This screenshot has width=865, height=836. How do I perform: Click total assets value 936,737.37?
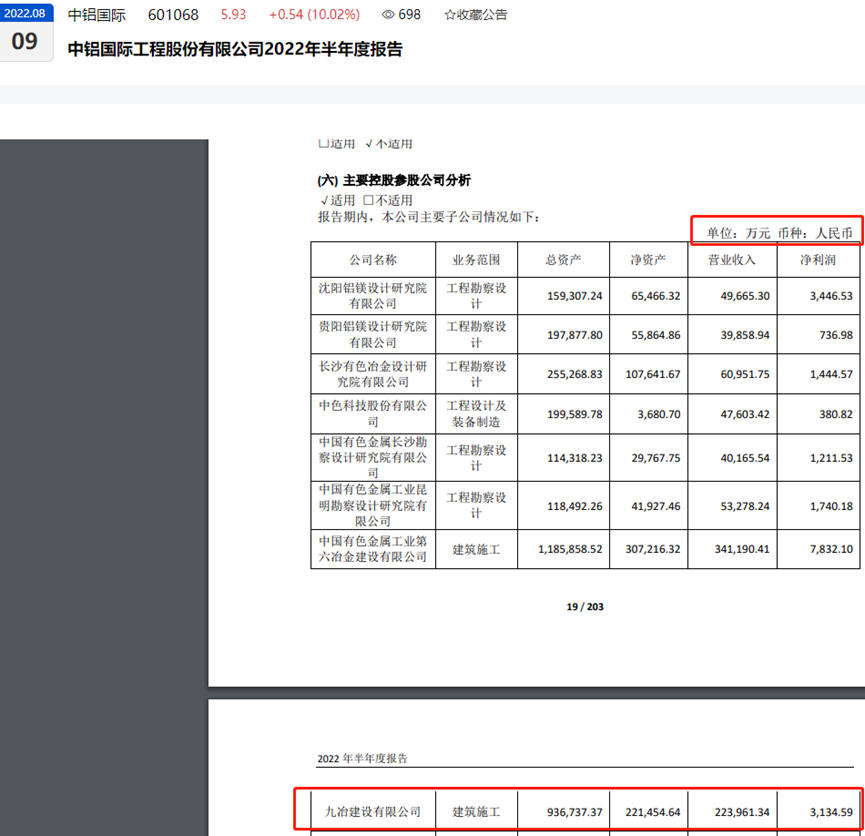(x=574, y=812)
